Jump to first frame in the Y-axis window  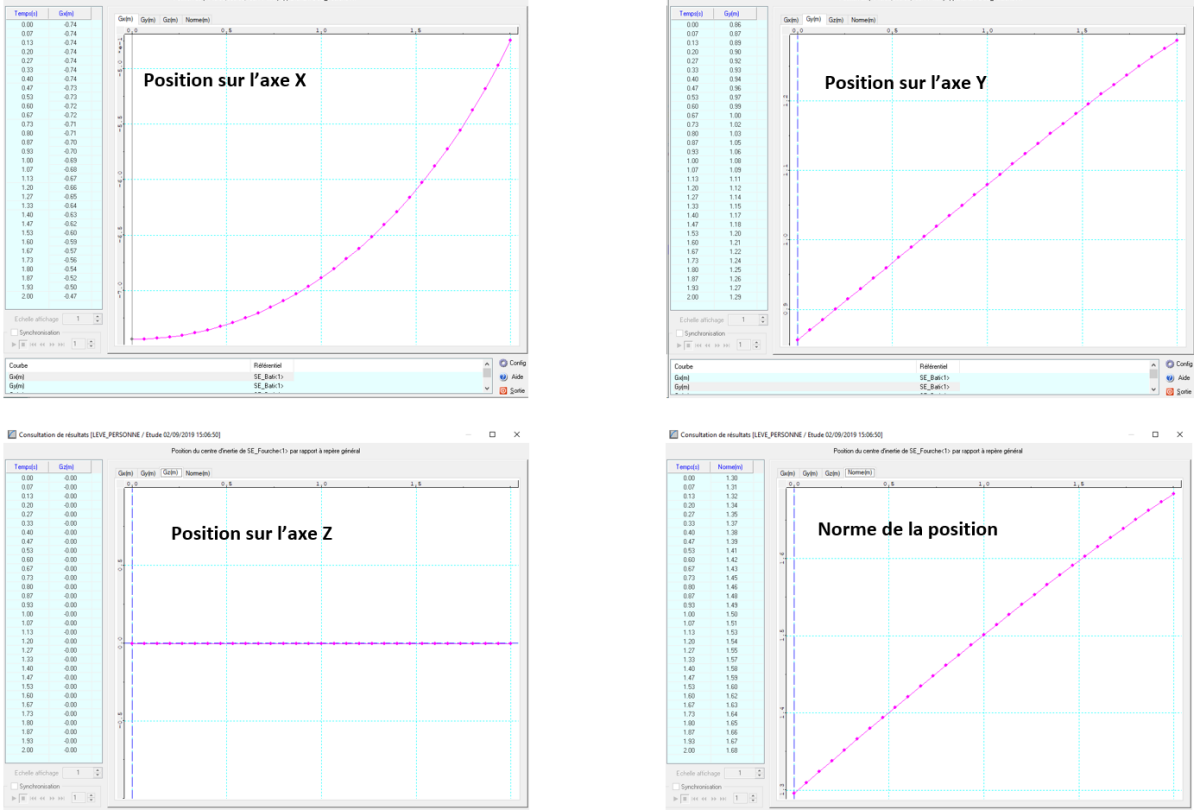coord(698,345)
